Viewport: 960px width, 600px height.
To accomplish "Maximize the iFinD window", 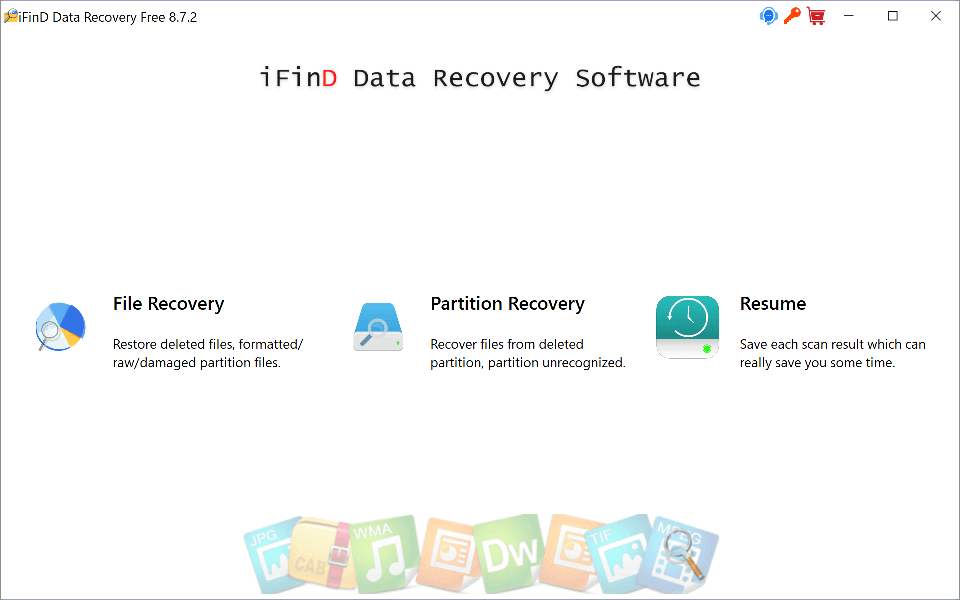I will click(893, 16).
